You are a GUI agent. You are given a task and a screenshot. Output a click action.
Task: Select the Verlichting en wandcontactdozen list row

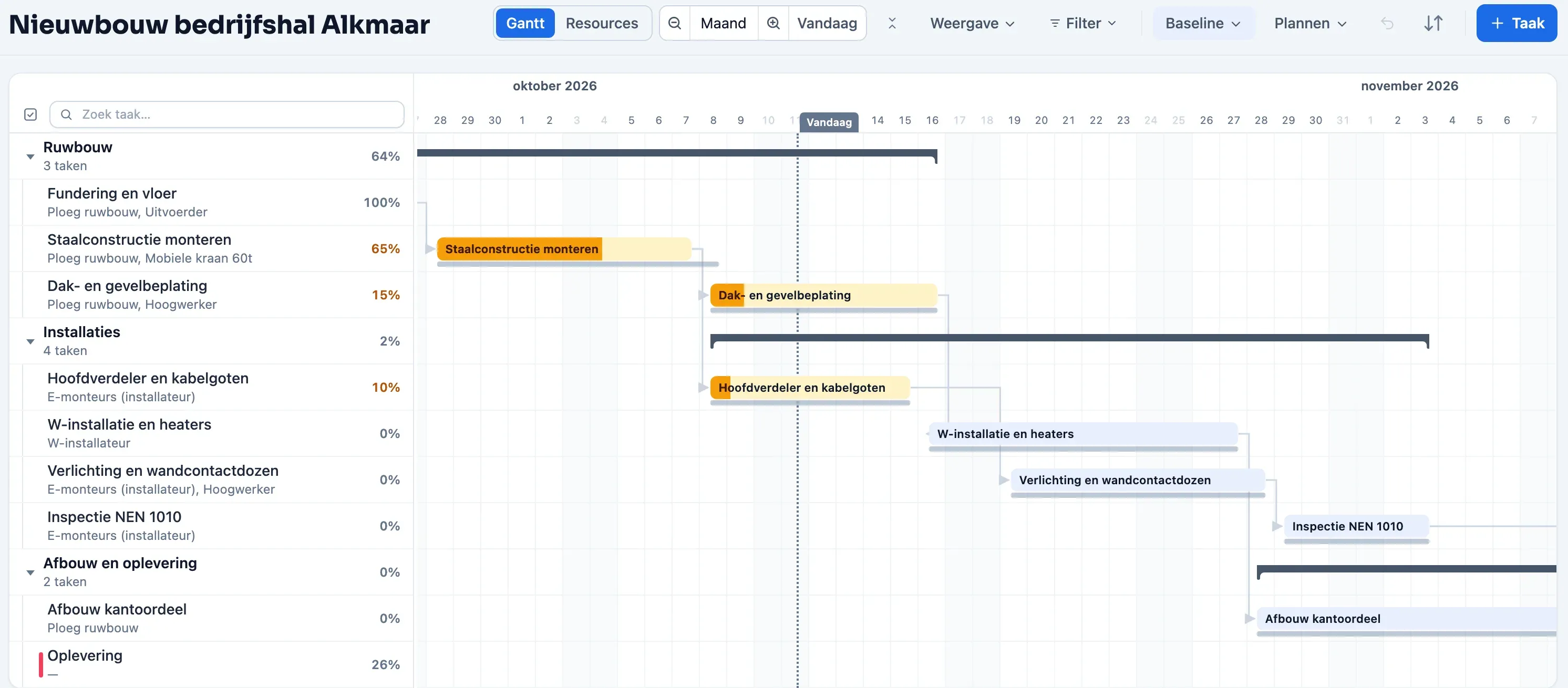[x=211, y=480]
